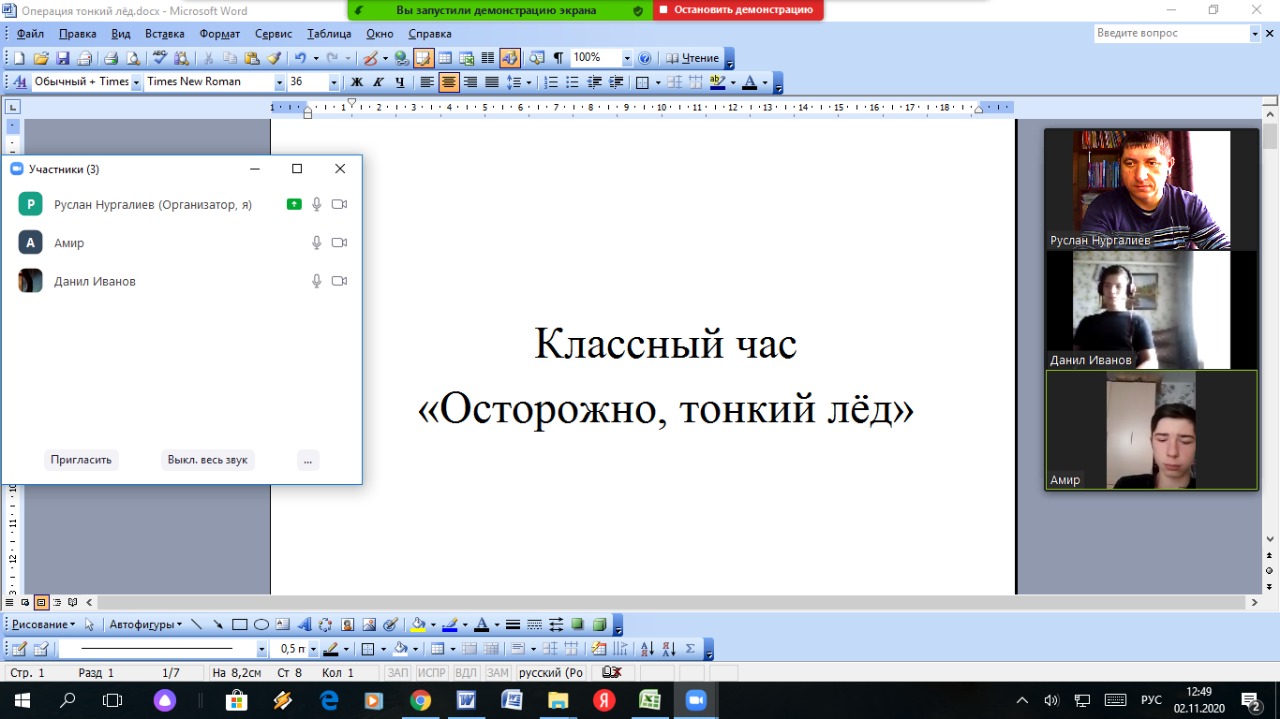1280x719 pixels.
Task: Open the Таблица menu
Action: coord(329,34)
